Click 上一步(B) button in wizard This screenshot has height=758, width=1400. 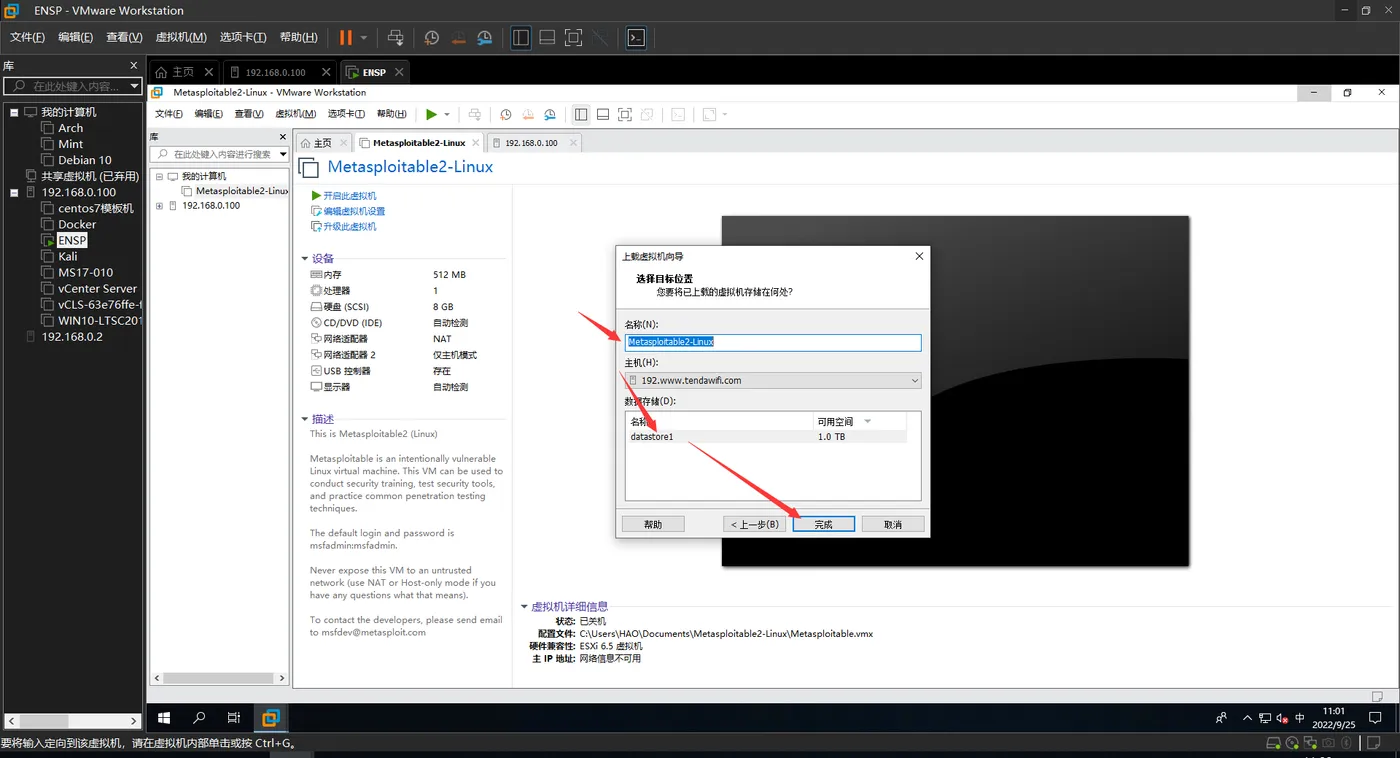pyautogui.click(x=754, y=524)
